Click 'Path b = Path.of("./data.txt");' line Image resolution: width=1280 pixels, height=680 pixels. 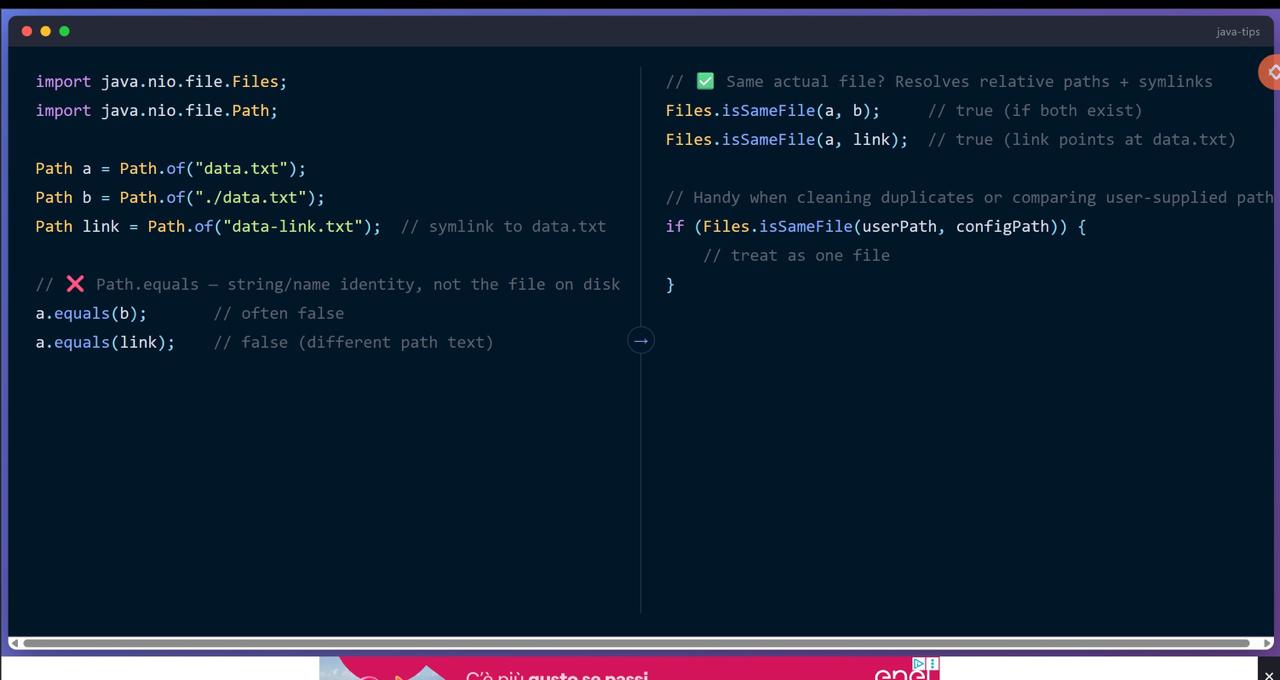click(x=180, y=197)
